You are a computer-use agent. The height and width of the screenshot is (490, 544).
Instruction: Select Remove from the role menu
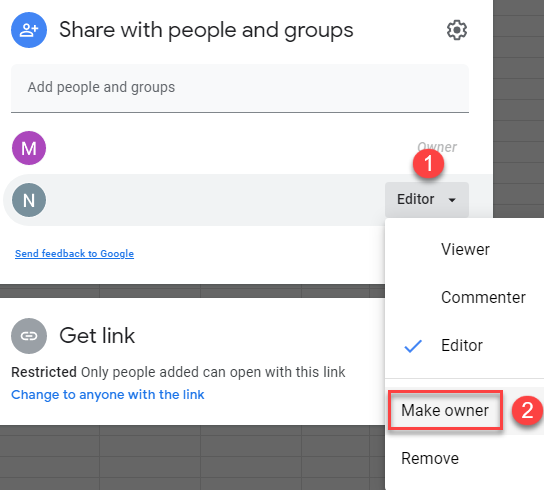tap(430, 458)
